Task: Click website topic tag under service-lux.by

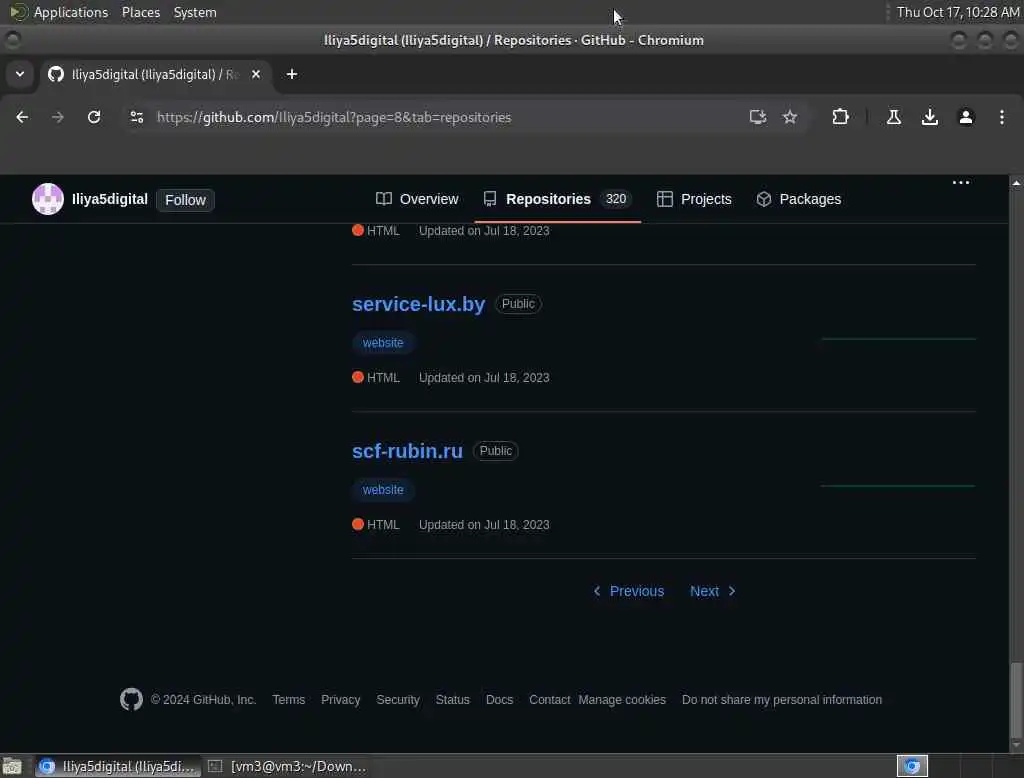Action: (x=383, y=342)
